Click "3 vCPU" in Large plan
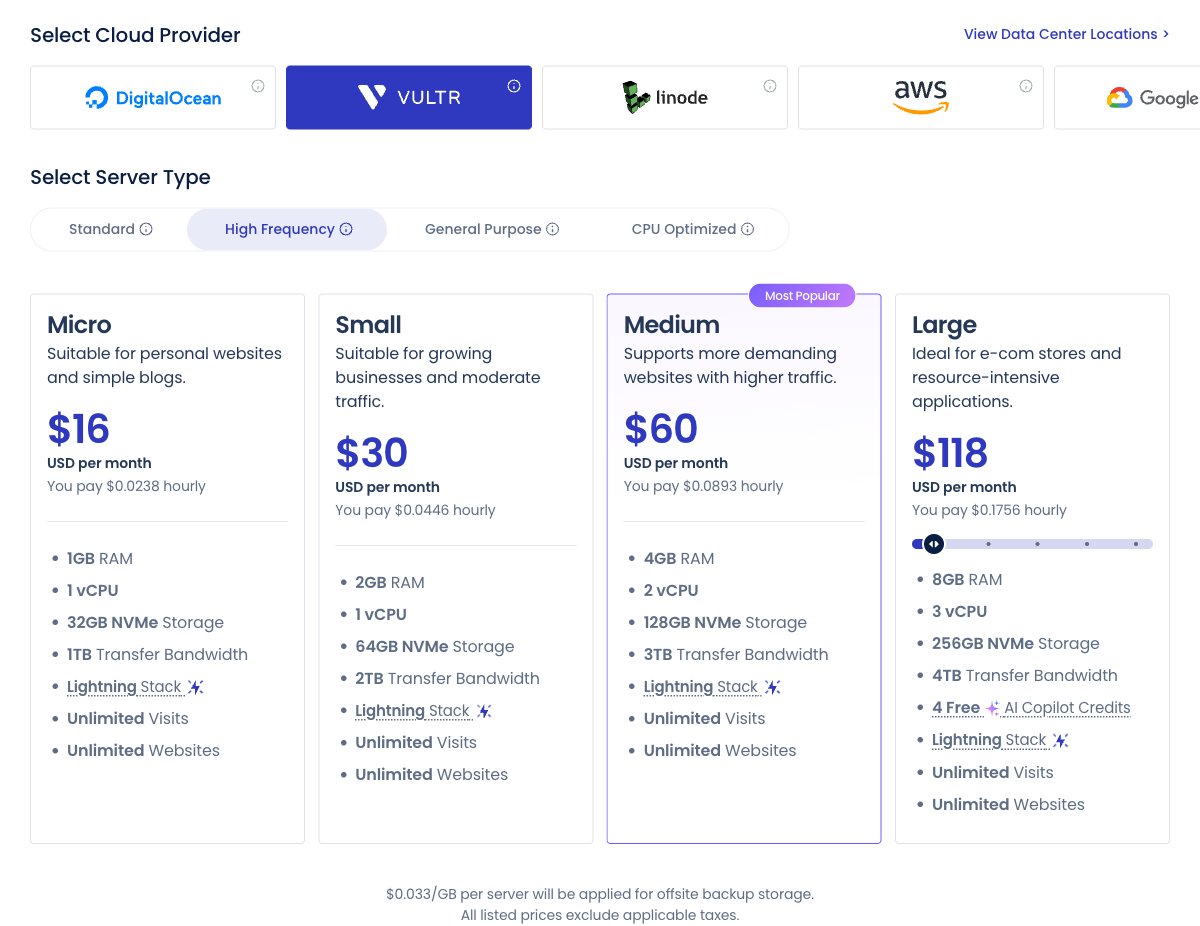The height and width of the screenshot is (926, 1200). click(x=959, y=612)
